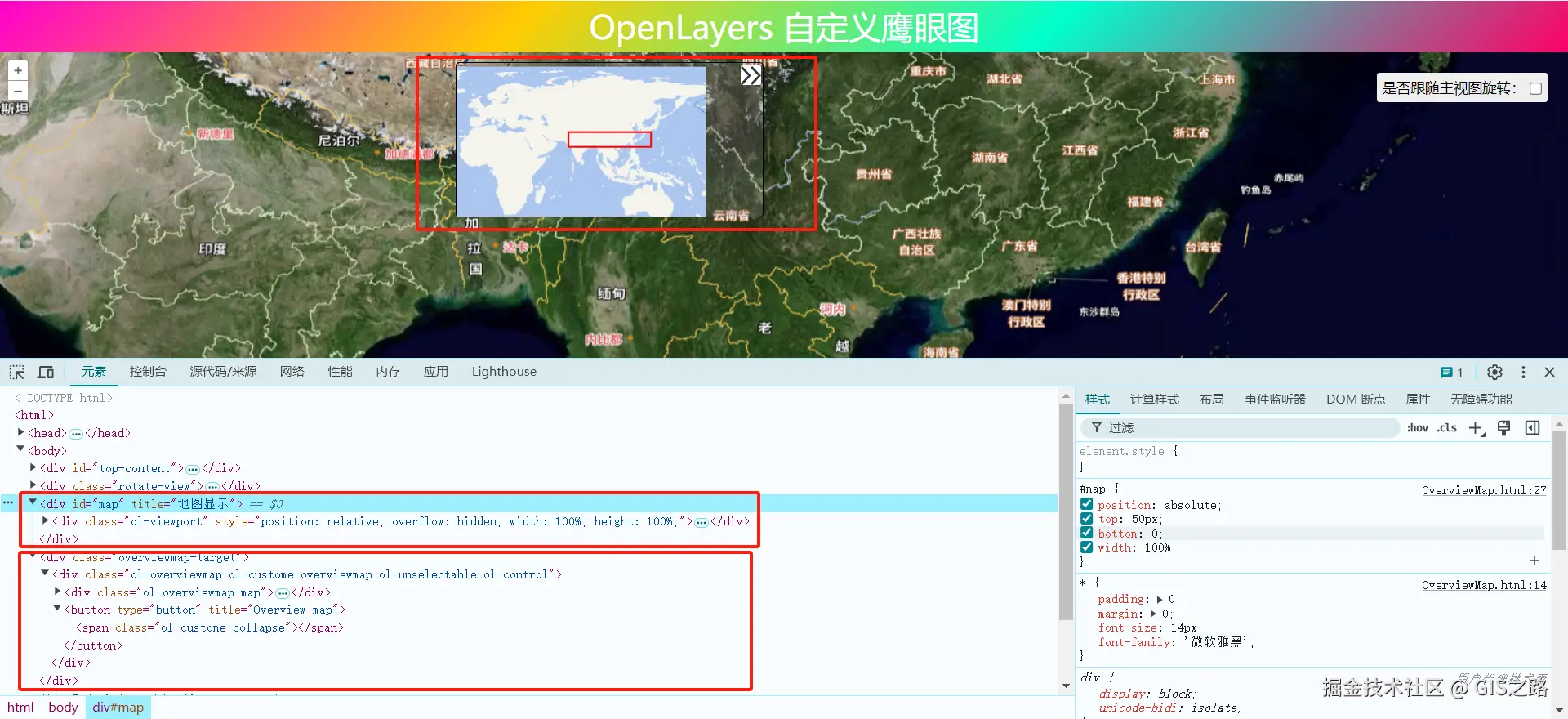Screen dimensions: 1568x719
Task: Expand the ol-overviewmap-map div node
Action: pos(57,592)
